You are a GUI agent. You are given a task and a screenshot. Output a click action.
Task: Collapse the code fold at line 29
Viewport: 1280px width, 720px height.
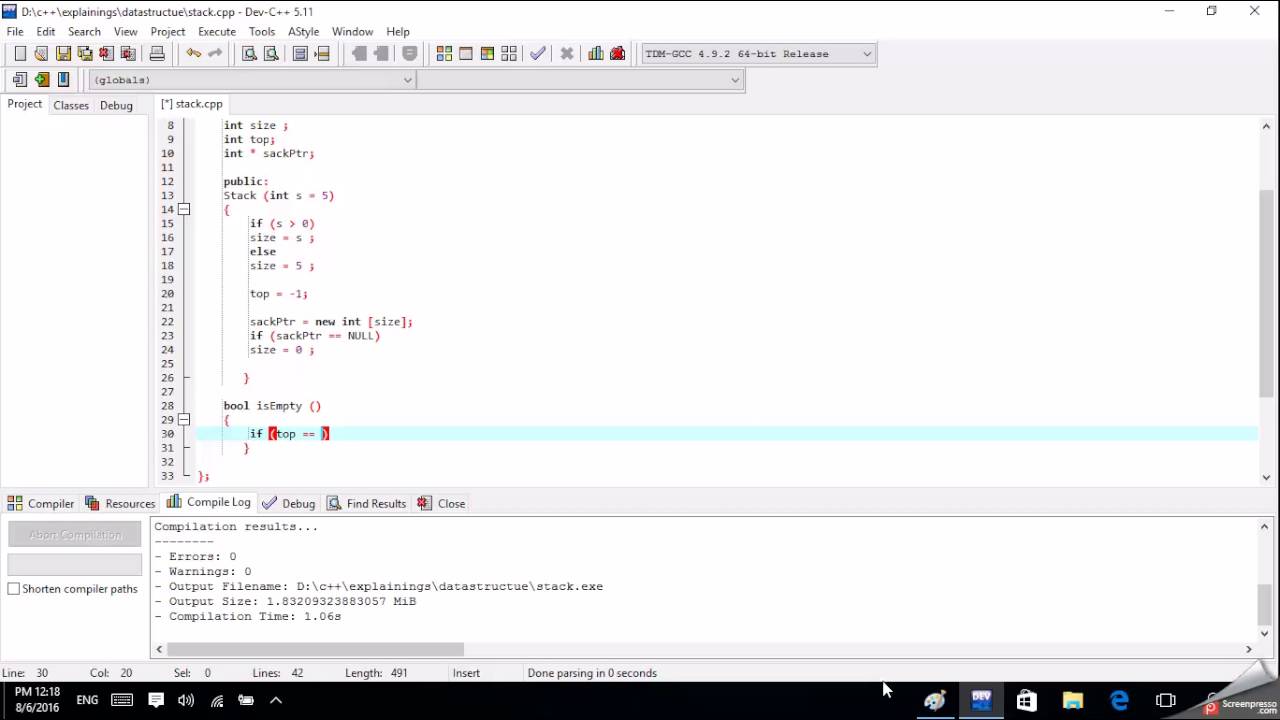[184, 420]
